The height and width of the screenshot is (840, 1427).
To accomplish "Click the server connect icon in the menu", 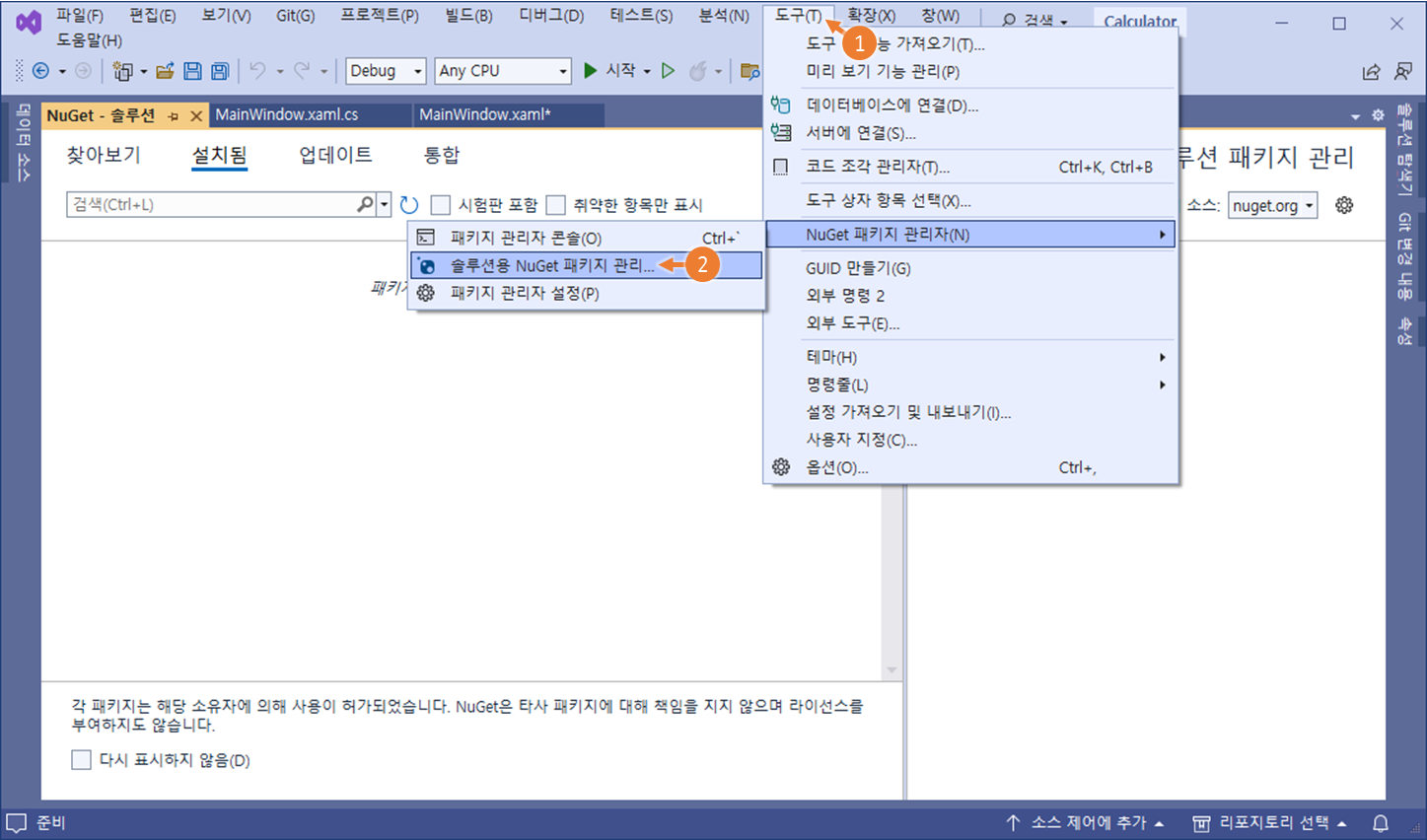I will [x=781, y=132].
